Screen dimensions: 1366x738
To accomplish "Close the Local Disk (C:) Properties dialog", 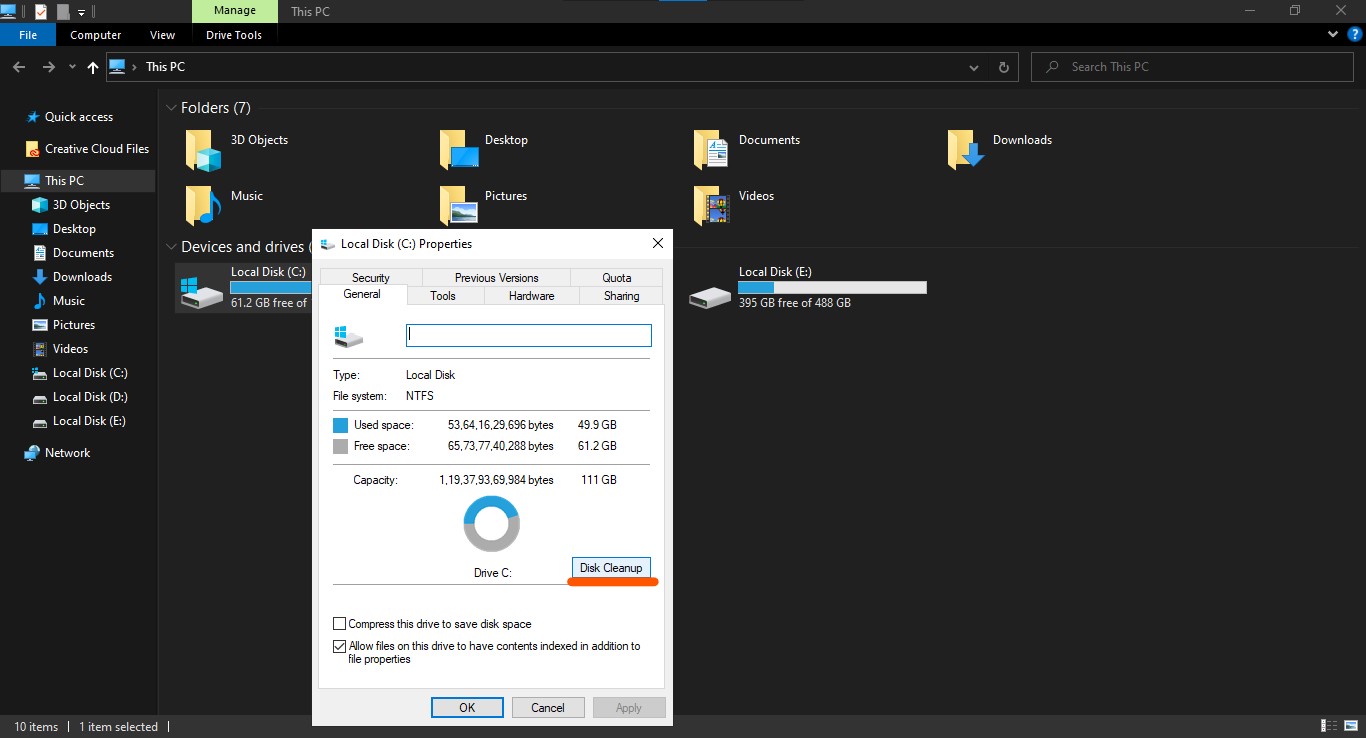I will pyautogui.click(x=657, y=243).
